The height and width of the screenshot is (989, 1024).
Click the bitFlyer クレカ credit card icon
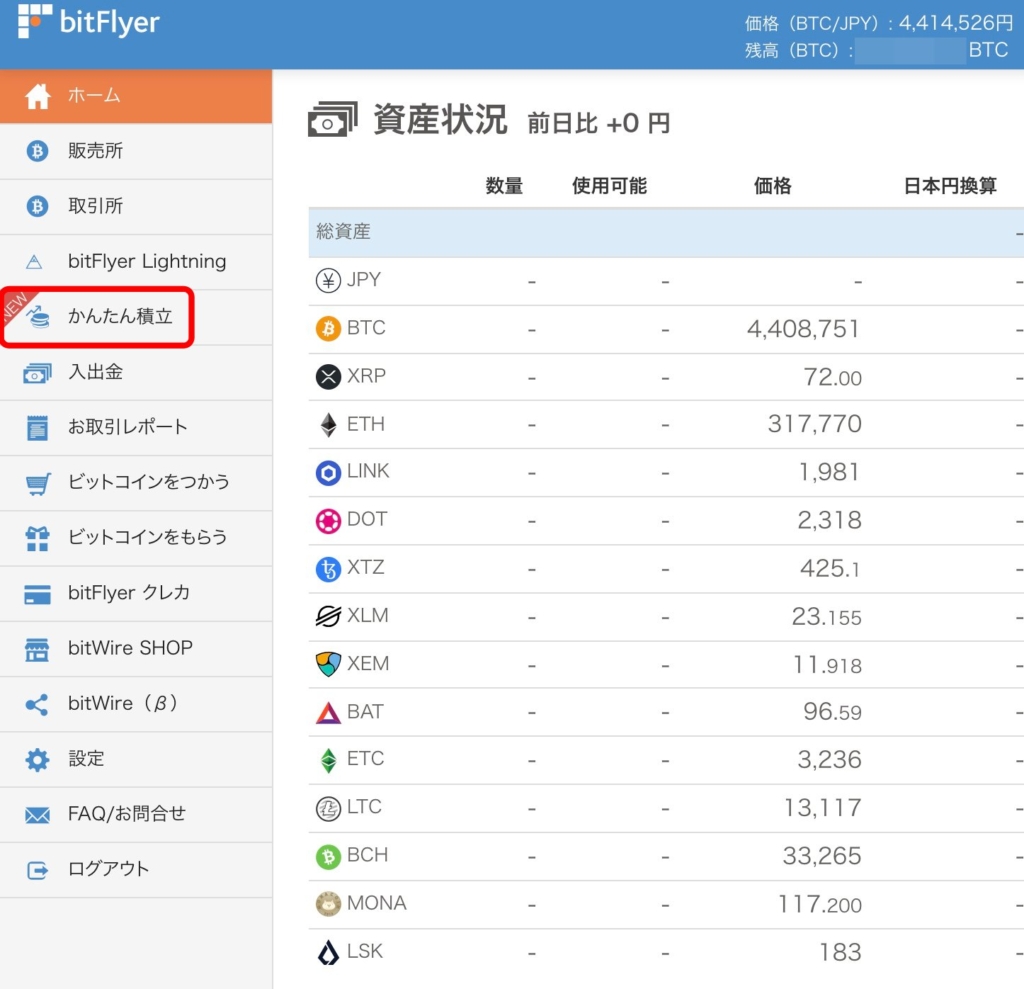coord(38,593)
